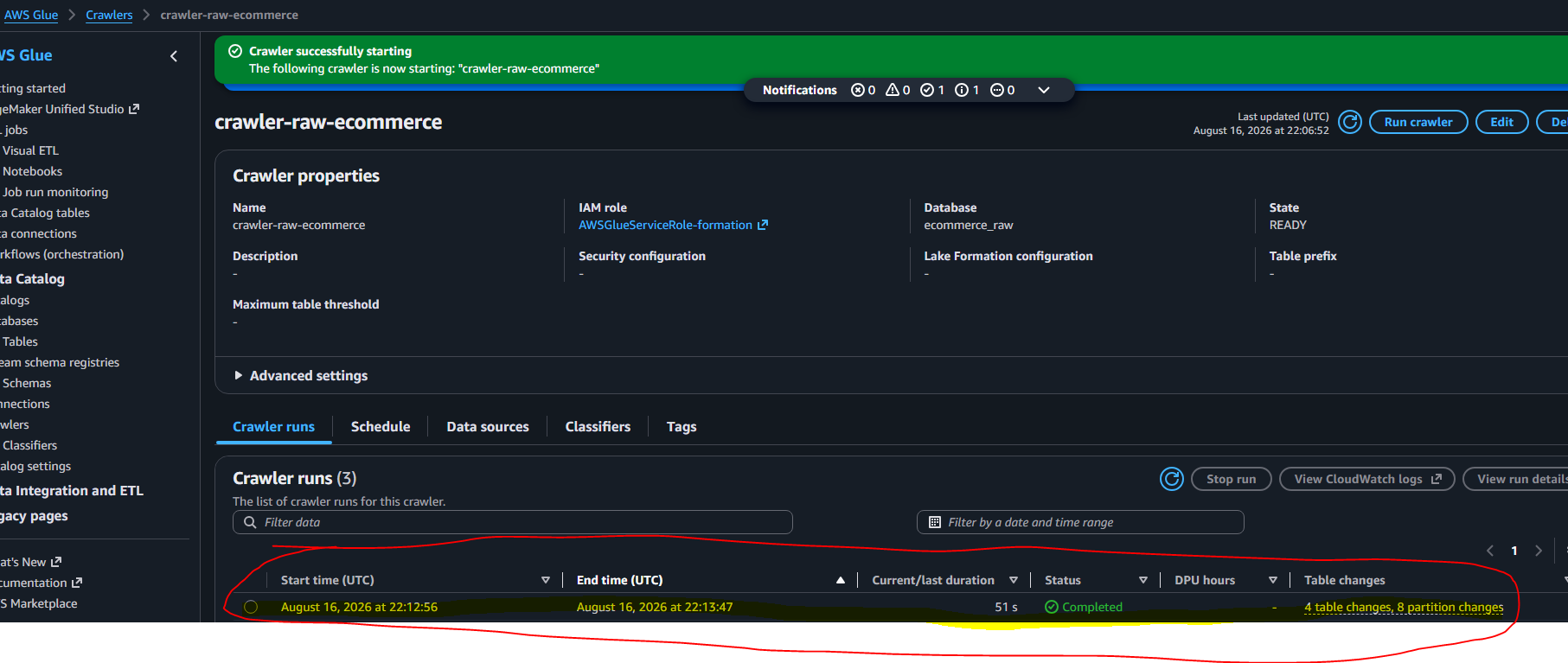Open Classifiers in sidebar

[29, 445]
